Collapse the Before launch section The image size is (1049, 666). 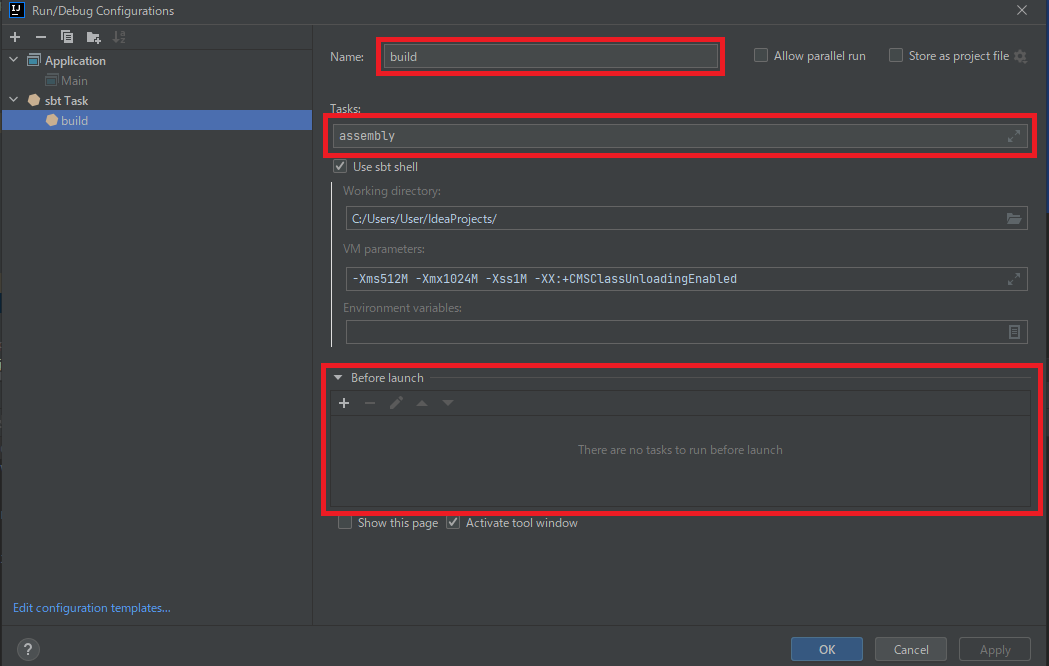(x=338, y=378)
